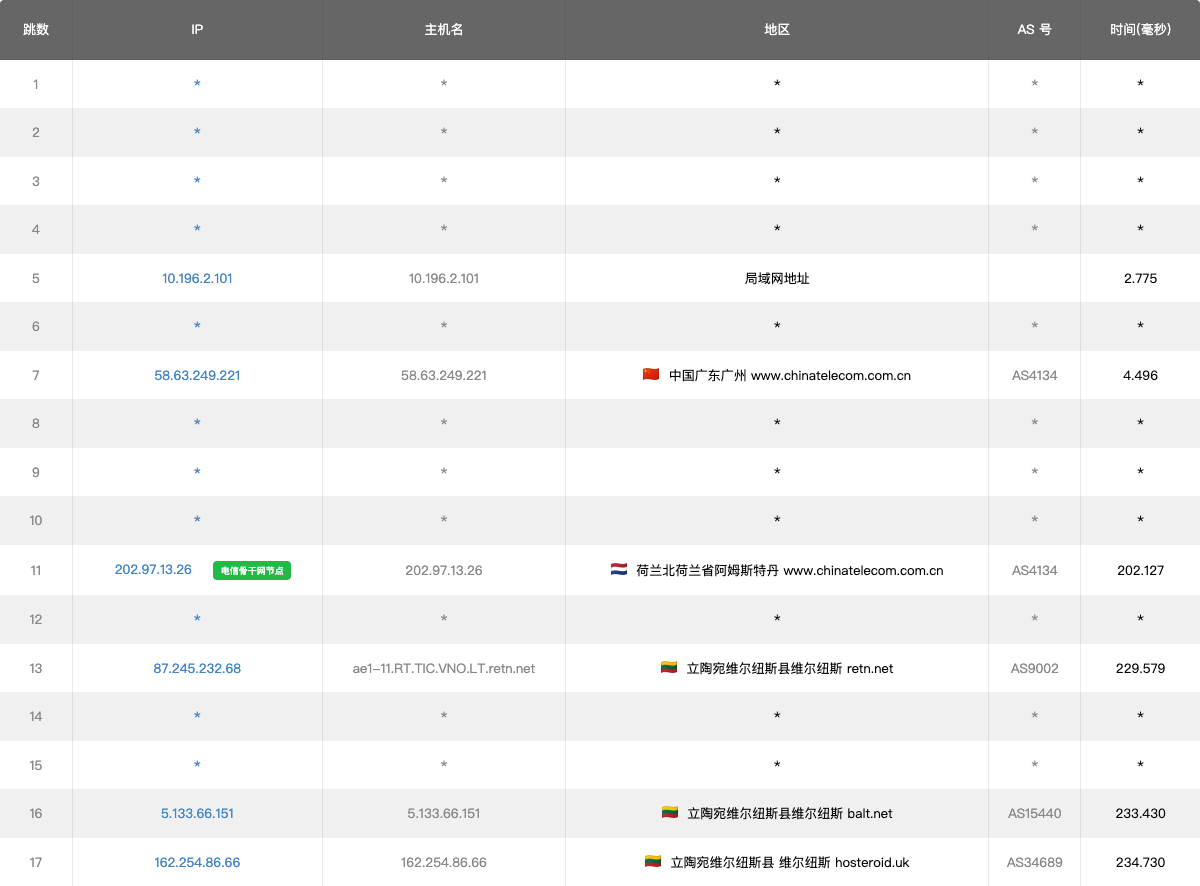Viewport: 1200px width, 886px height.
Task: Click the 时间(毫秒) column header
Action: pyautogui.click(x=1140, y=30)
